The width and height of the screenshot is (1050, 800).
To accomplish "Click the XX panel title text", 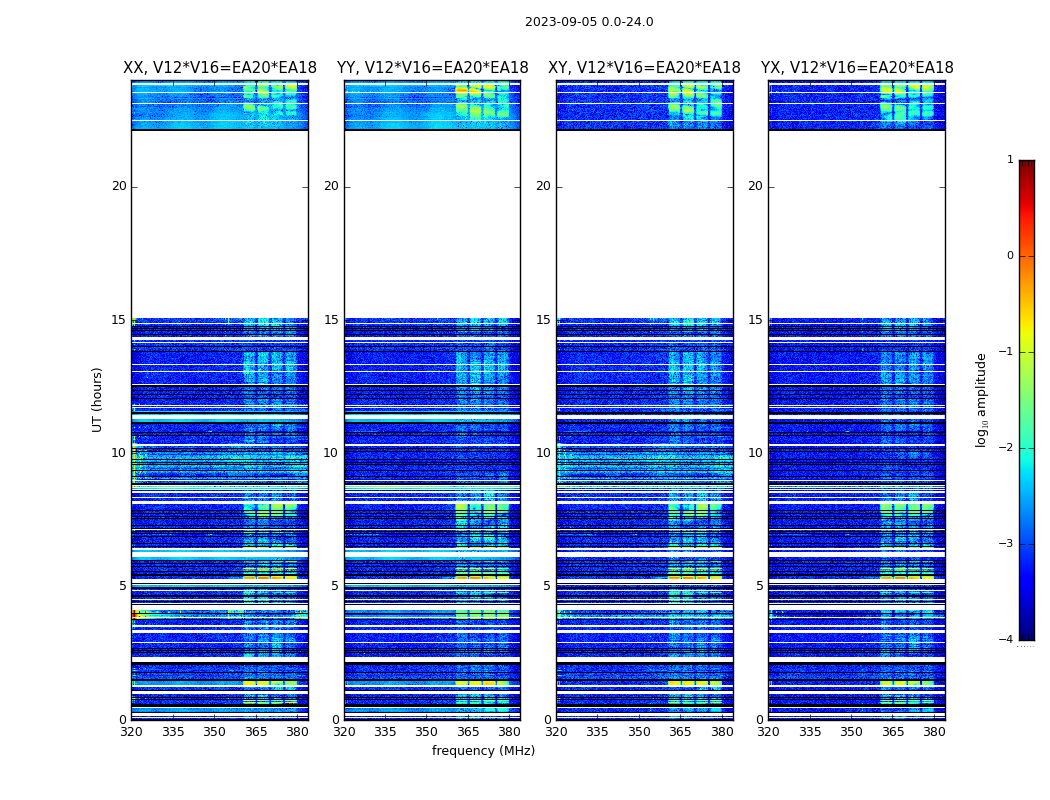I will pos(220,68).
